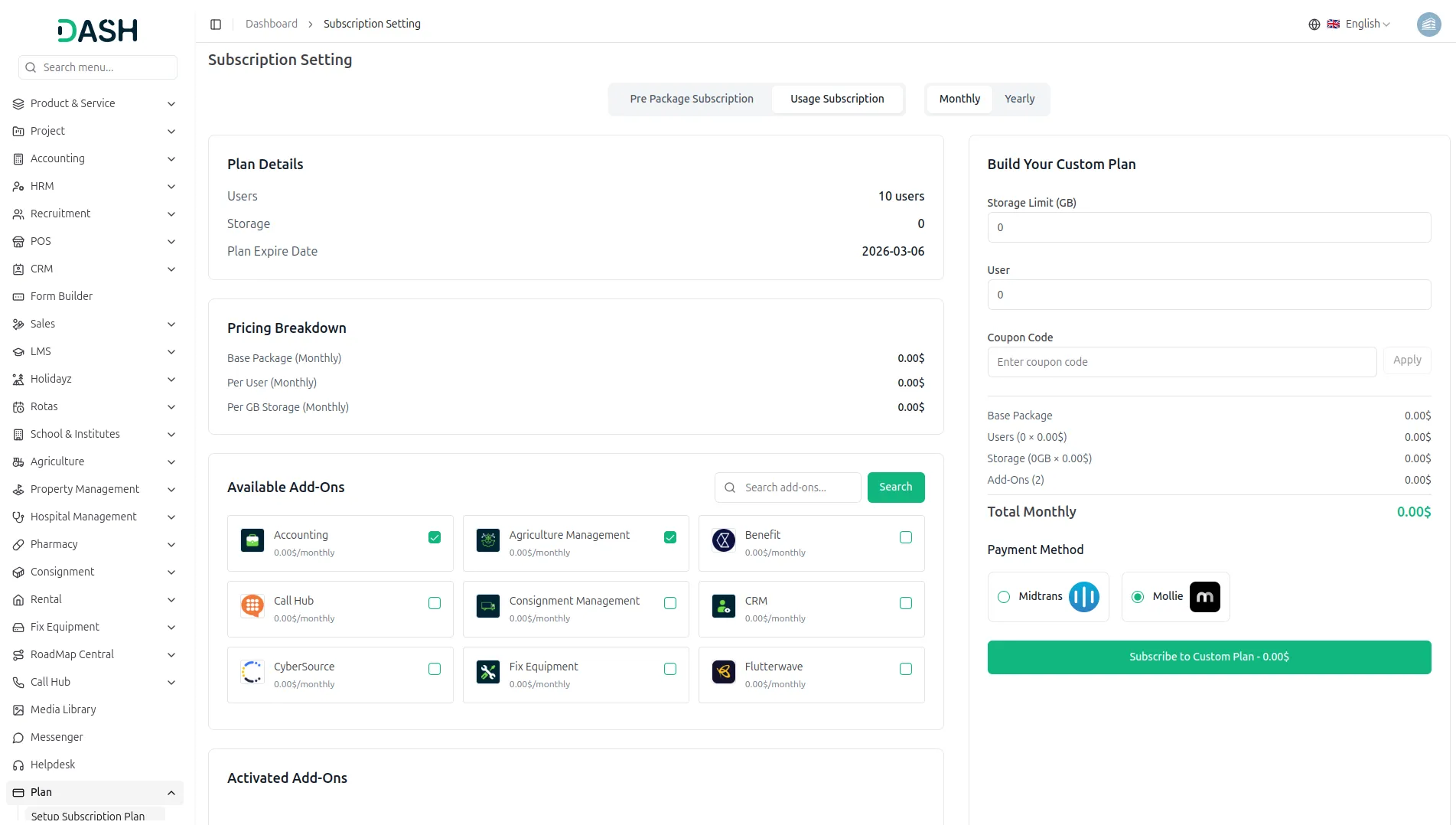Viewport: 1456px width, 825px height.
Task: Check the CyberSource add-on checkbox
Action: [435, 669]
